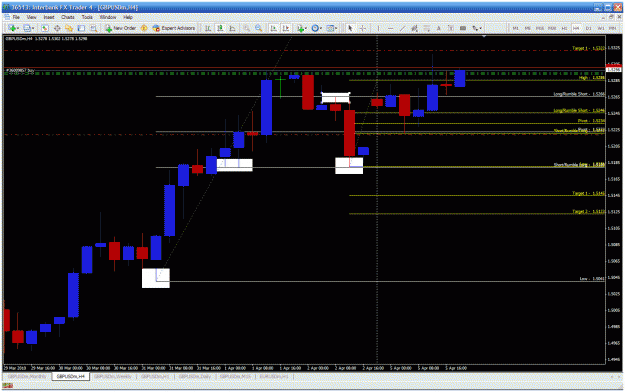Open the Help menu

pyautogui.click(x=128, y=17)
